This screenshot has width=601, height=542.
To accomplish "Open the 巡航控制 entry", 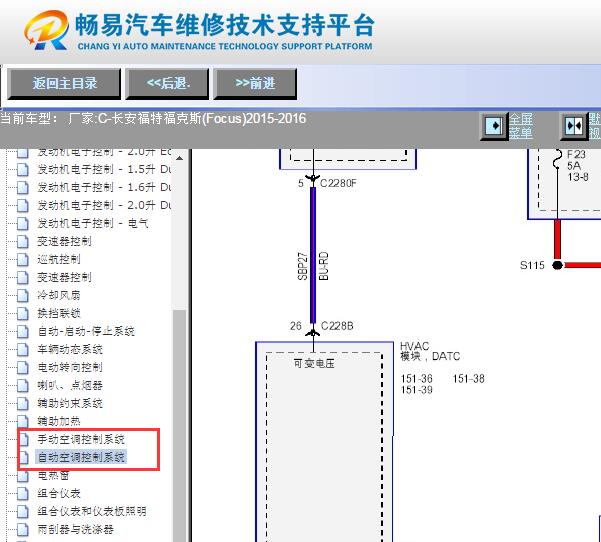I will (59, 259).
